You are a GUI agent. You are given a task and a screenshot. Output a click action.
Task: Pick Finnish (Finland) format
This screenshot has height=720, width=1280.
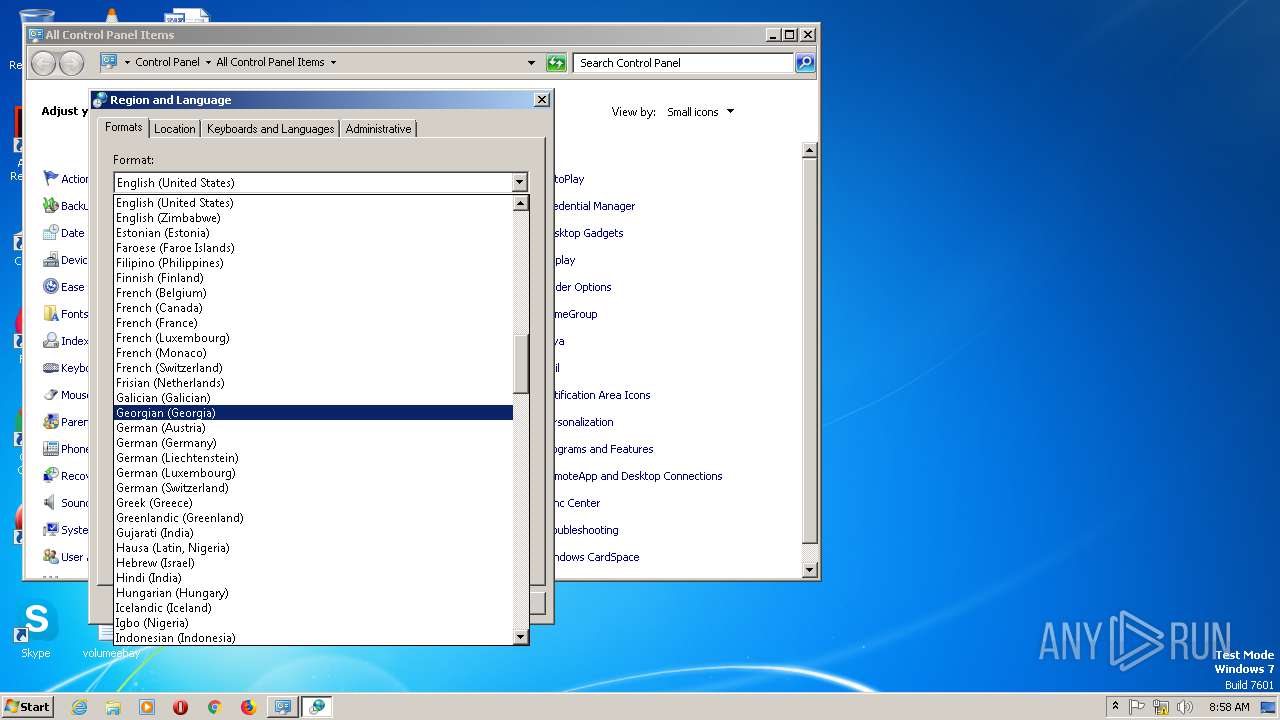coord(313,278)
